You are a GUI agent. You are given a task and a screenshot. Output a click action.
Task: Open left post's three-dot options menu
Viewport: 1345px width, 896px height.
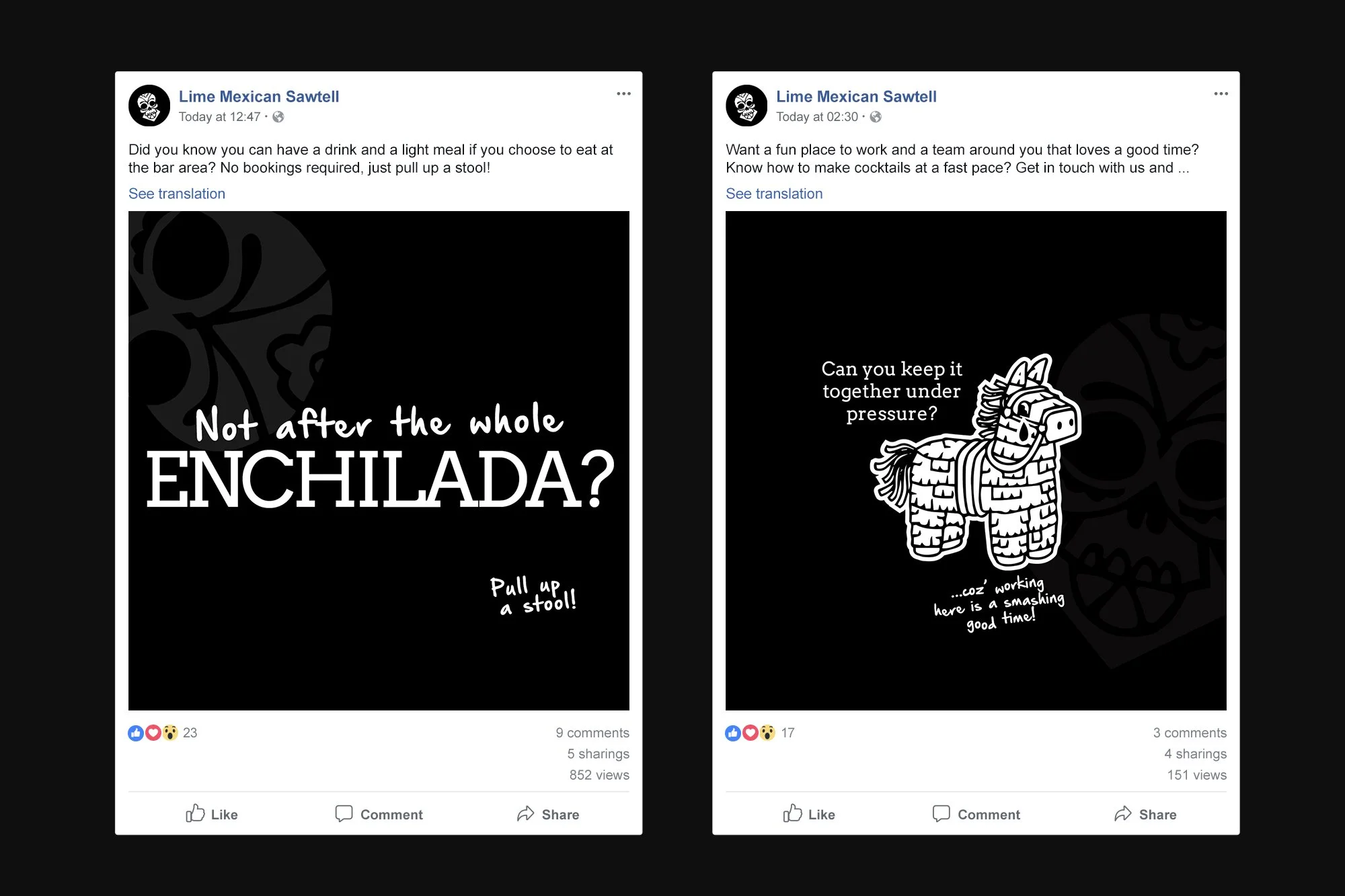(x=623, y=93)
